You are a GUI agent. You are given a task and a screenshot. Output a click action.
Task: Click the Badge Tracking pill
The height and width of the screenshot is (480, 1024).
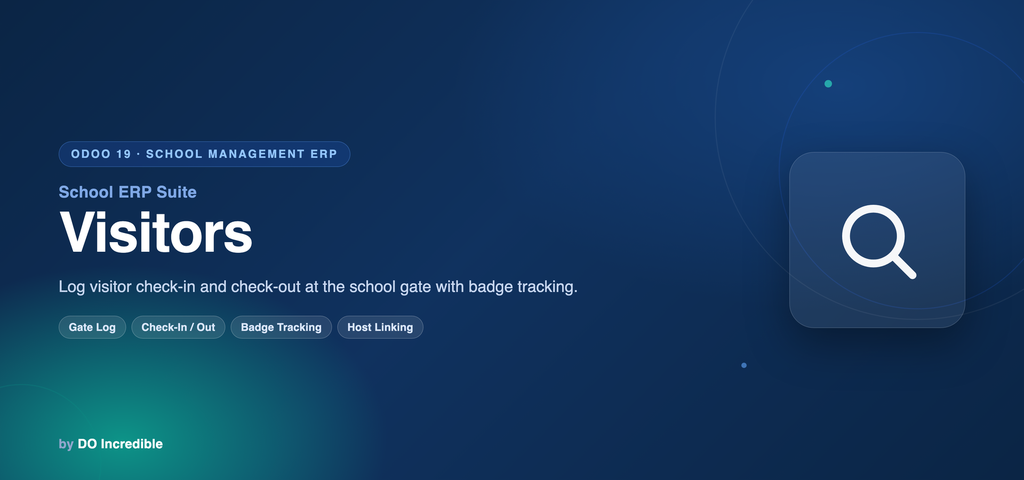tap(281, 327)
